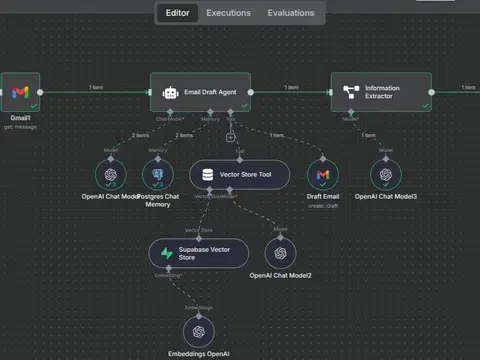Click the Vector Store diamond above Supabase node
480x360 pixels.
[x=199, y=239]
